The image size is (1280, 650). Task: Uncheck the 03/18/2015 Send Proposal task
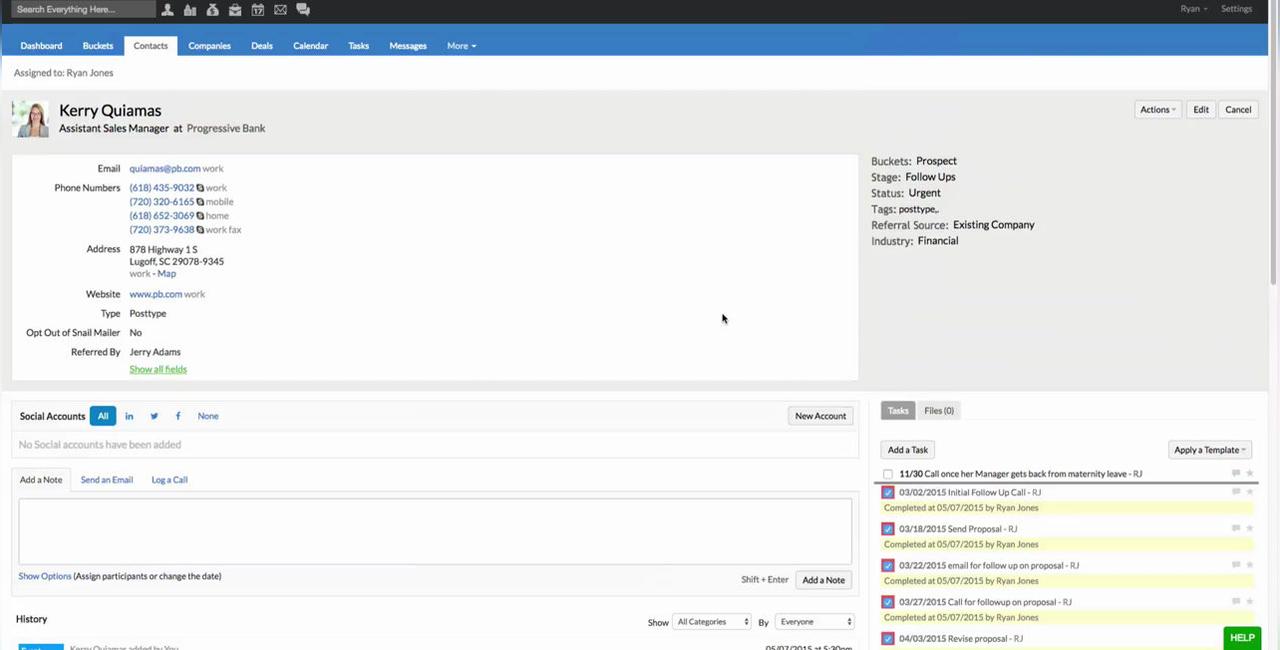[888, 529]
